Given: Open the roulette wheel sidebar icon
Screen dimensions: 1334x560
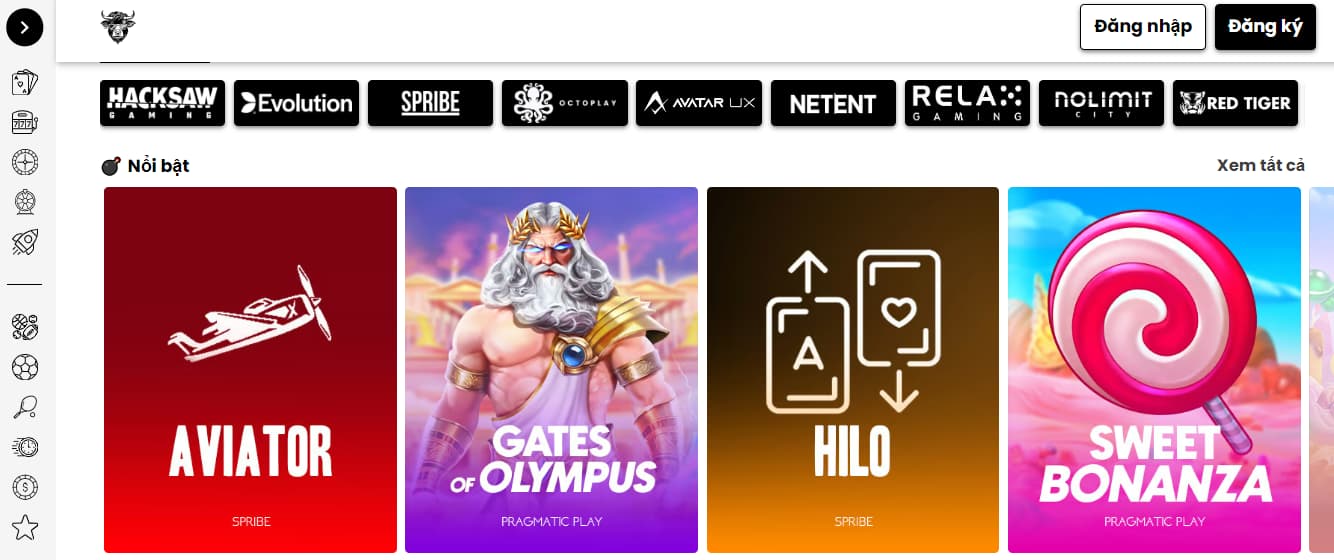Looking at the screenshot, I should (25, 162).
